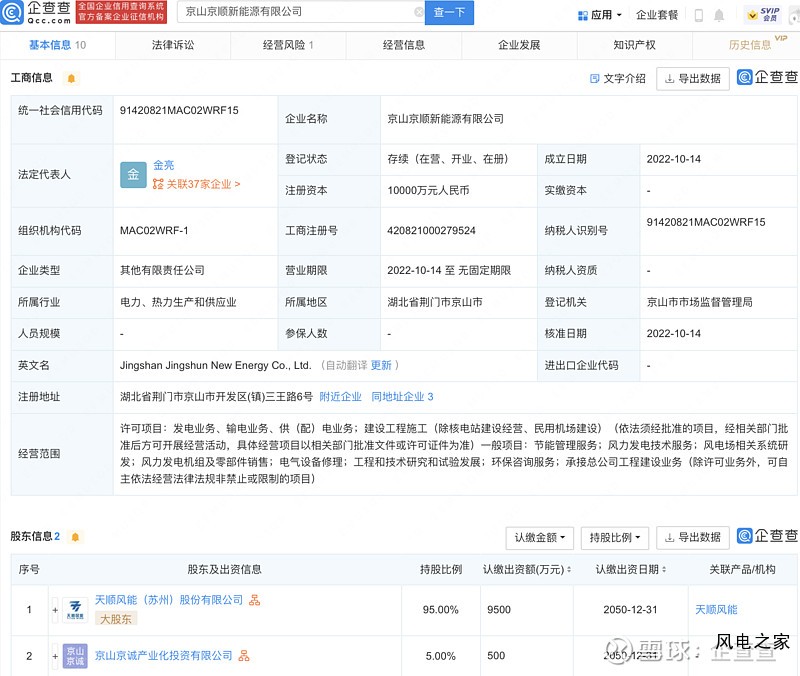Image resolution: width=800 pixels, height=676 pixels.
Task: Open 关联37家企业 link
Action: [197, 184]
